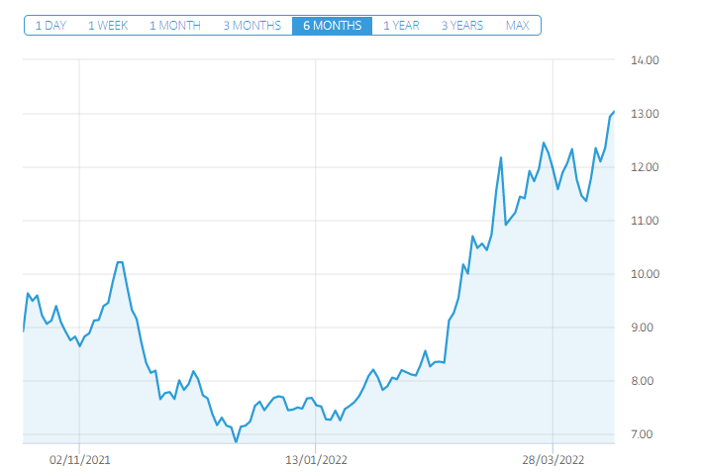Open the 3 YEARS range view
The image size is (704, 473).
pyautogui.click(x=461, y=25)
